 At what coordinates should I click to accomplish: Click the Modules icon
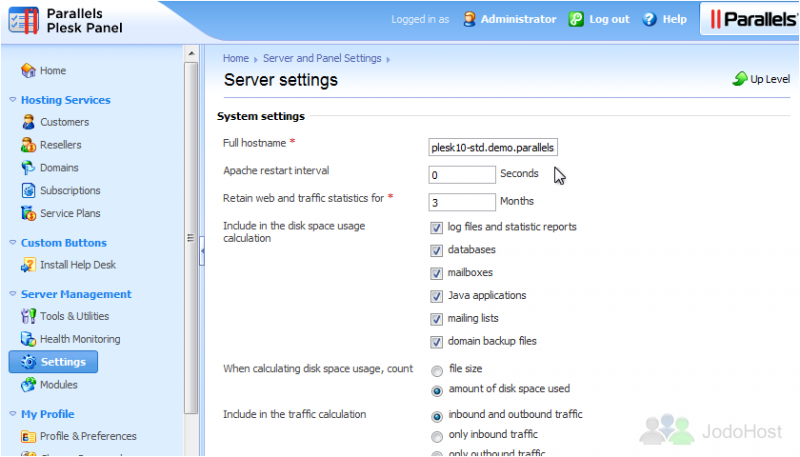pos(28,385)
